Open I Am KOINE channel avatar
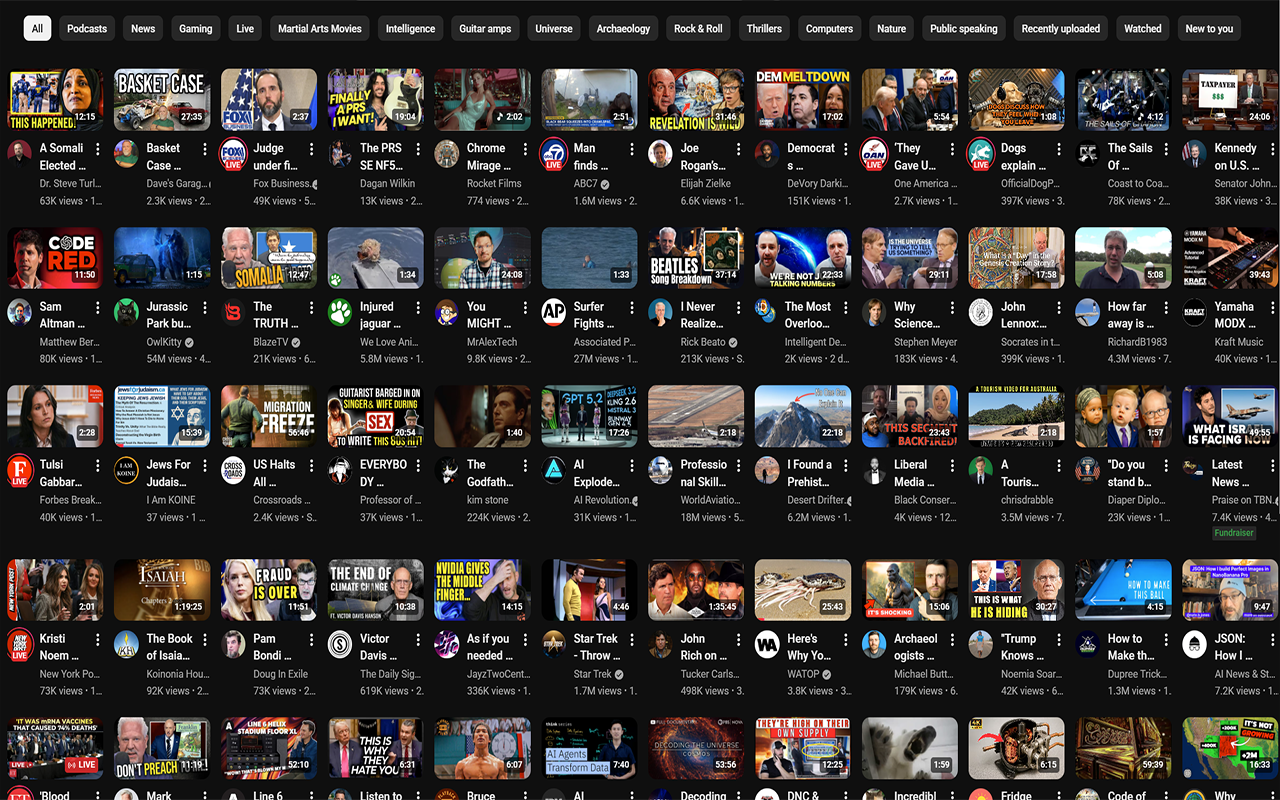This screenshot has height=800, width=1280. click(126, 470)
